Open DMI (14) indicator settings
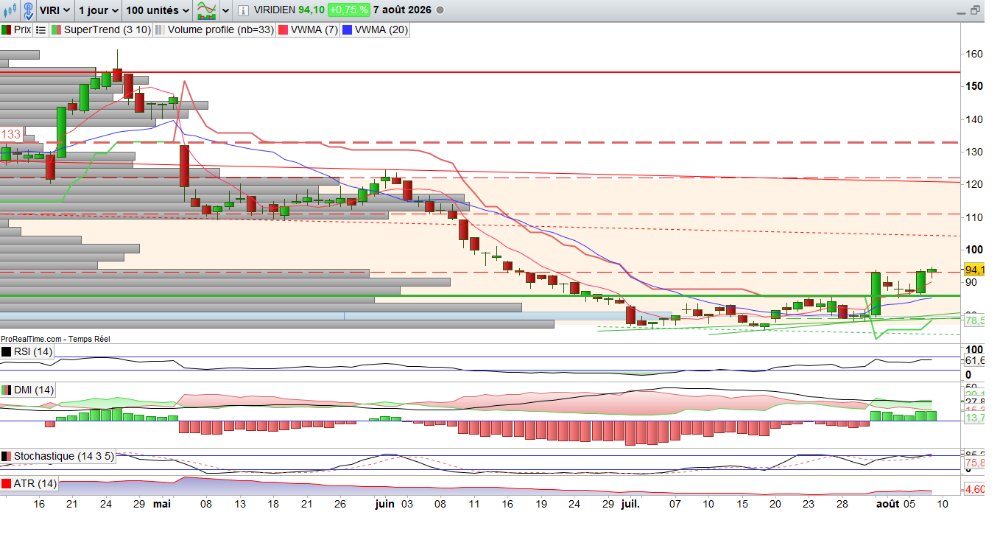 pyautogui.click(x=28, y=390)
